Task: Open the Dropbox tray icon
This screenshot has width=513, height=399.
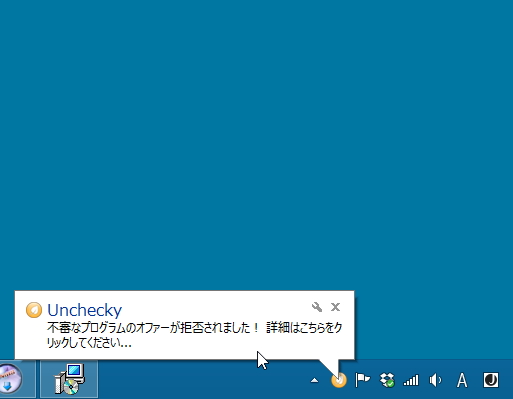Action: point(387,380)
